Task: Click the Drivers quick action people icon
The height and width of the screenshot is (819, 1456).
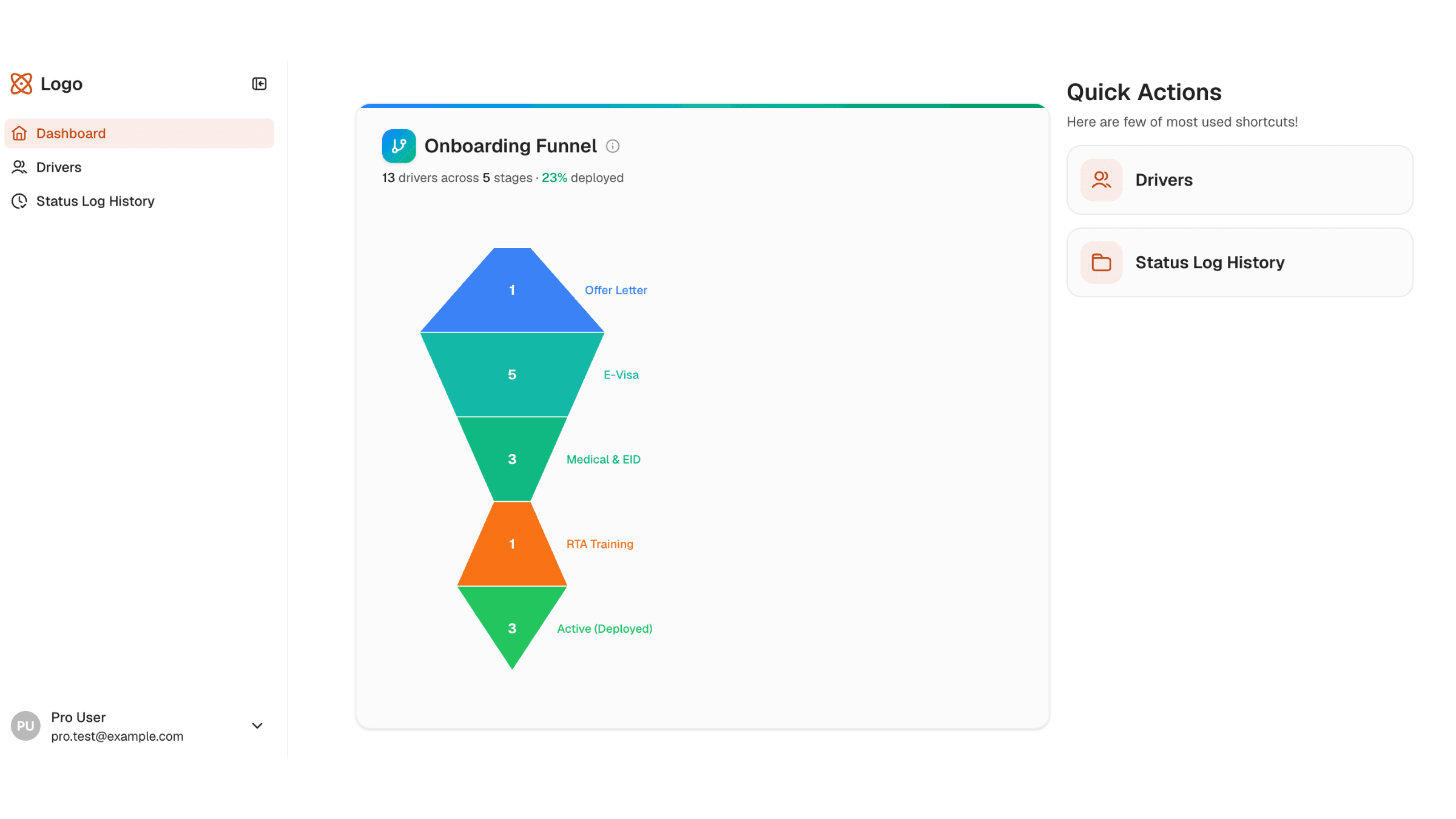Action: click(1101, 180)
